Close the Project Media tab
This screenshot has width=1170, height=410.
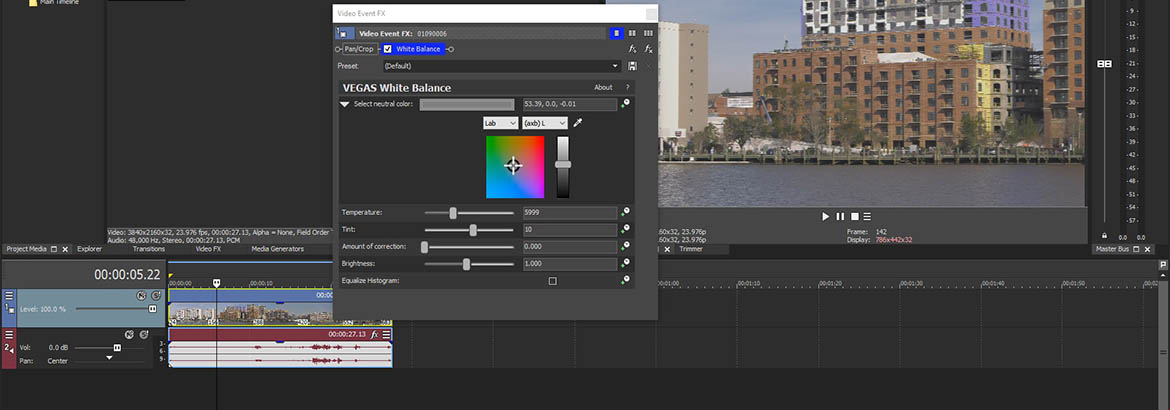point(65,249)
